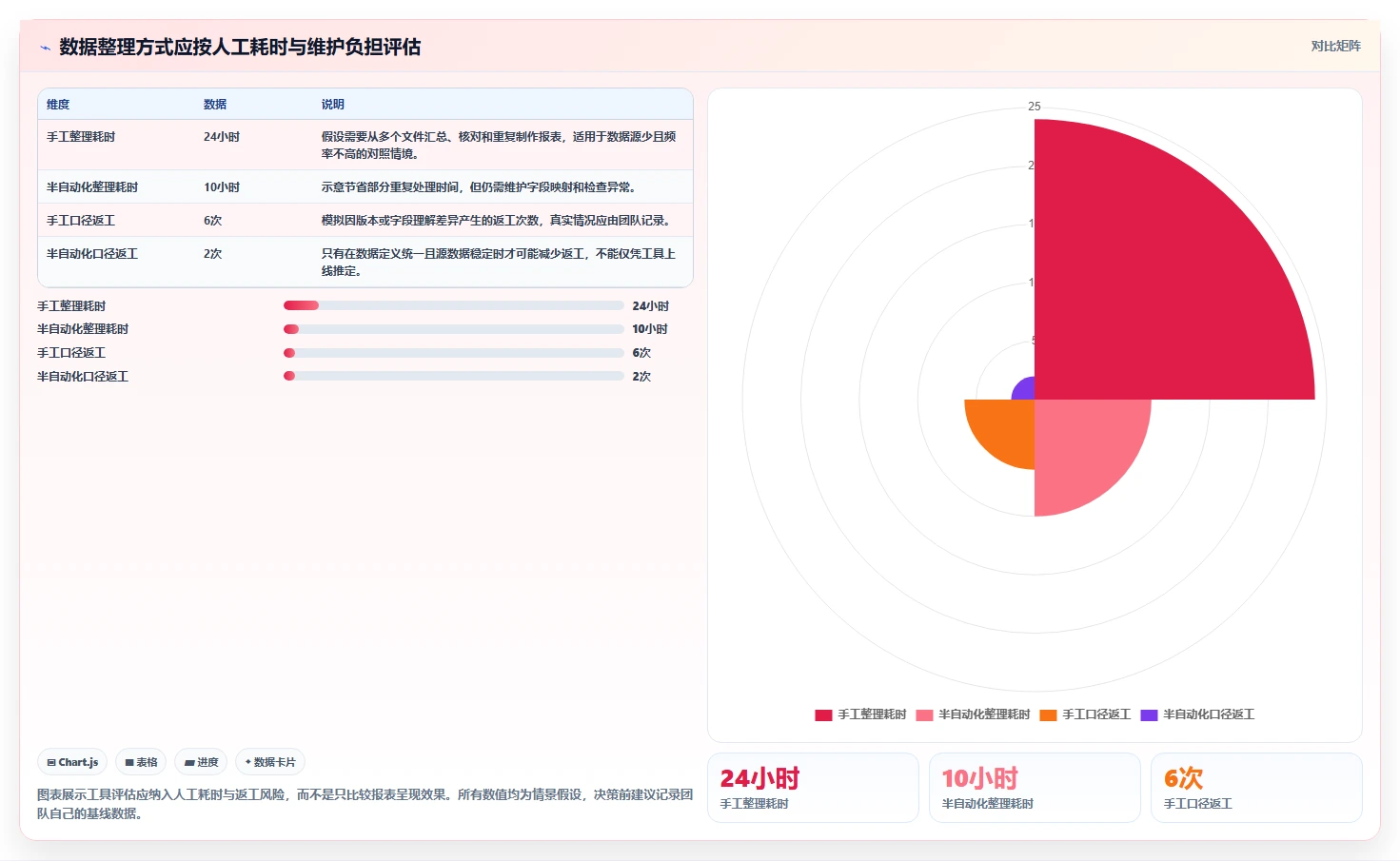The image size is (1400, 861).
Task: Click the description beginning 假设需要从多个文件汇总
Action: (x=499, y=146)
